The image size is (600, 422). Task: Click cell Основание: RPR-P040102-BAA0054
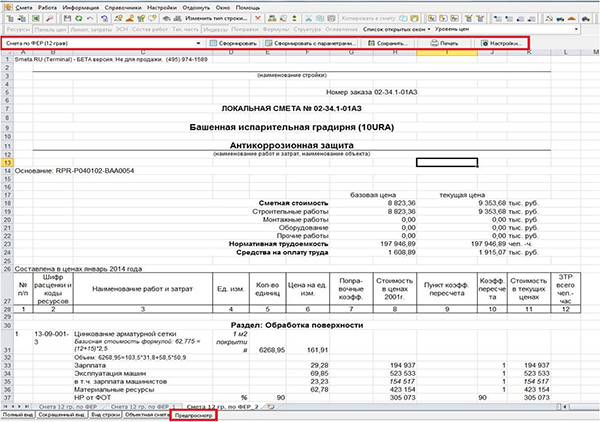(74, 171)
